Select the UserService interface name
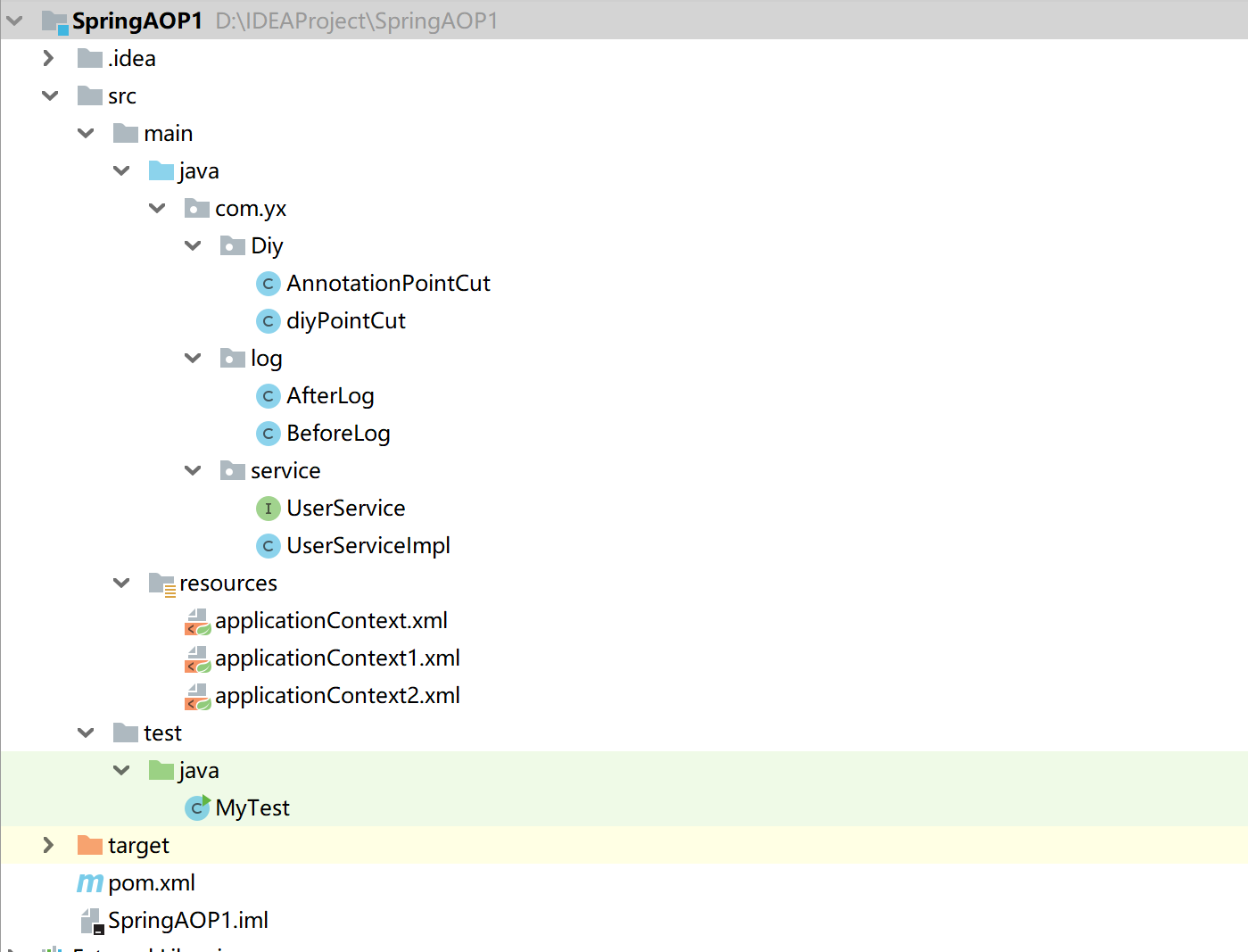Image resolution: width=1248 pixels, height=952 pixels. tap(346, 509)
